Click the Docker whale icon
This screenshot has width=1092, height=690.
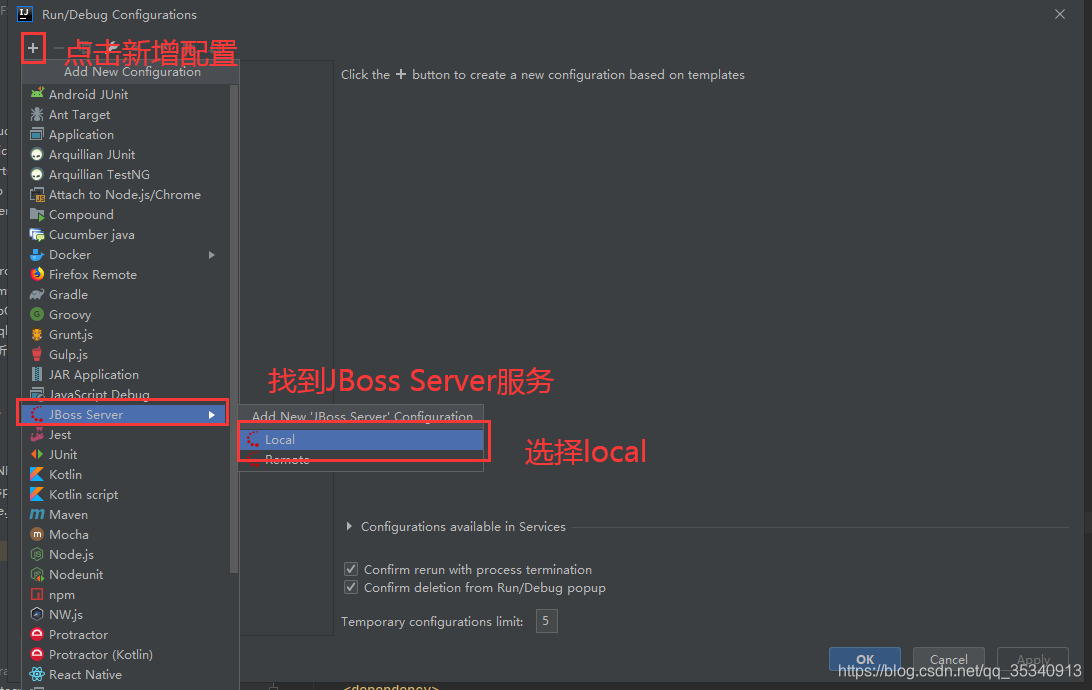pos(37,254)
